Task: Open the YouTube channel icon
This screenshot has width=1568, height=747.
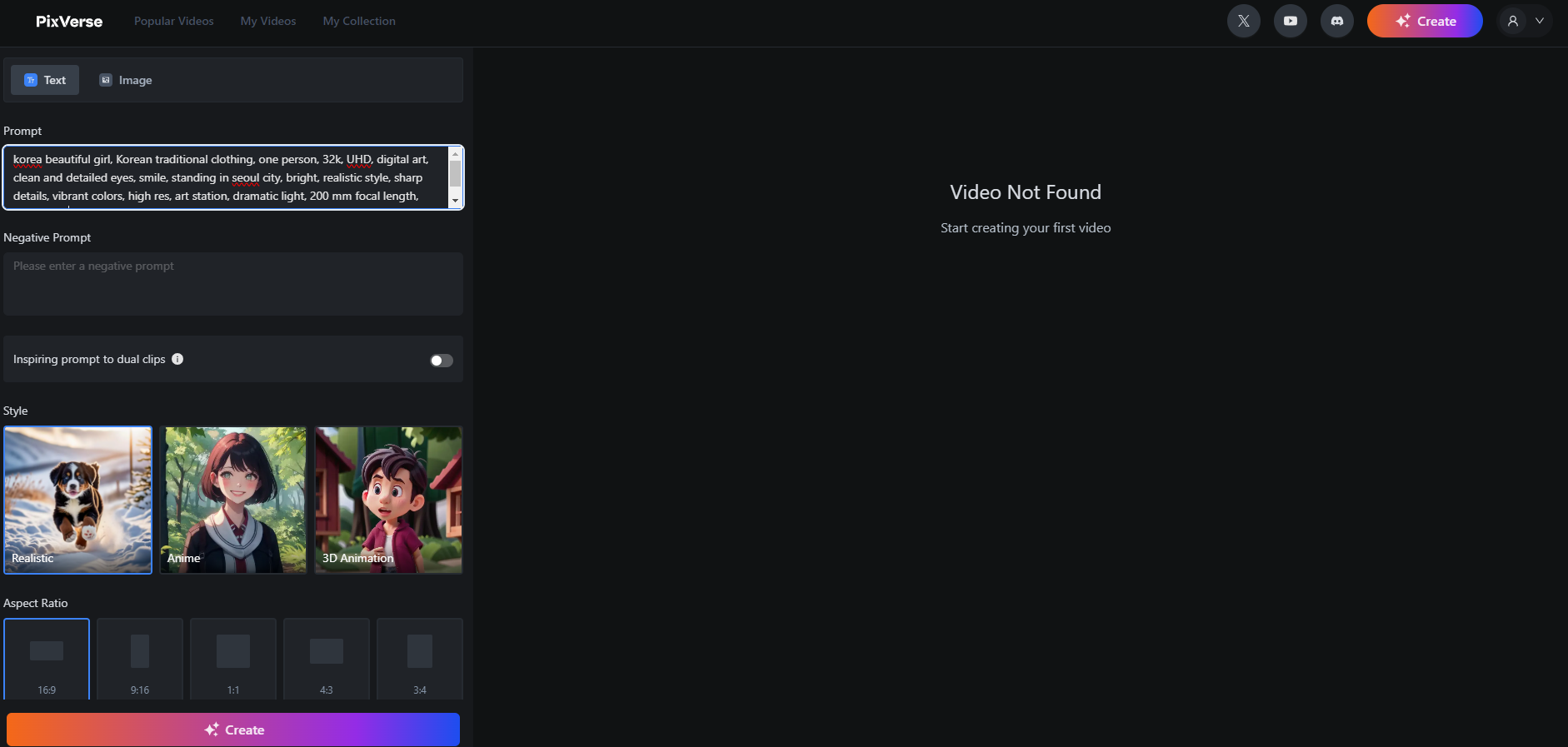Action: 1291,21
